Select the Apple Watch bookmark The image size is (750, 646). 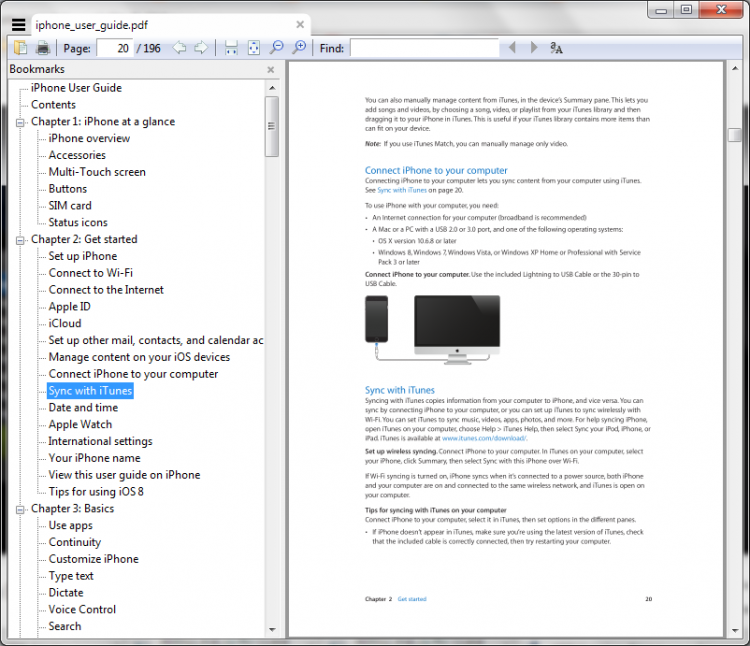pyautogui.click(x=80, y=425)
